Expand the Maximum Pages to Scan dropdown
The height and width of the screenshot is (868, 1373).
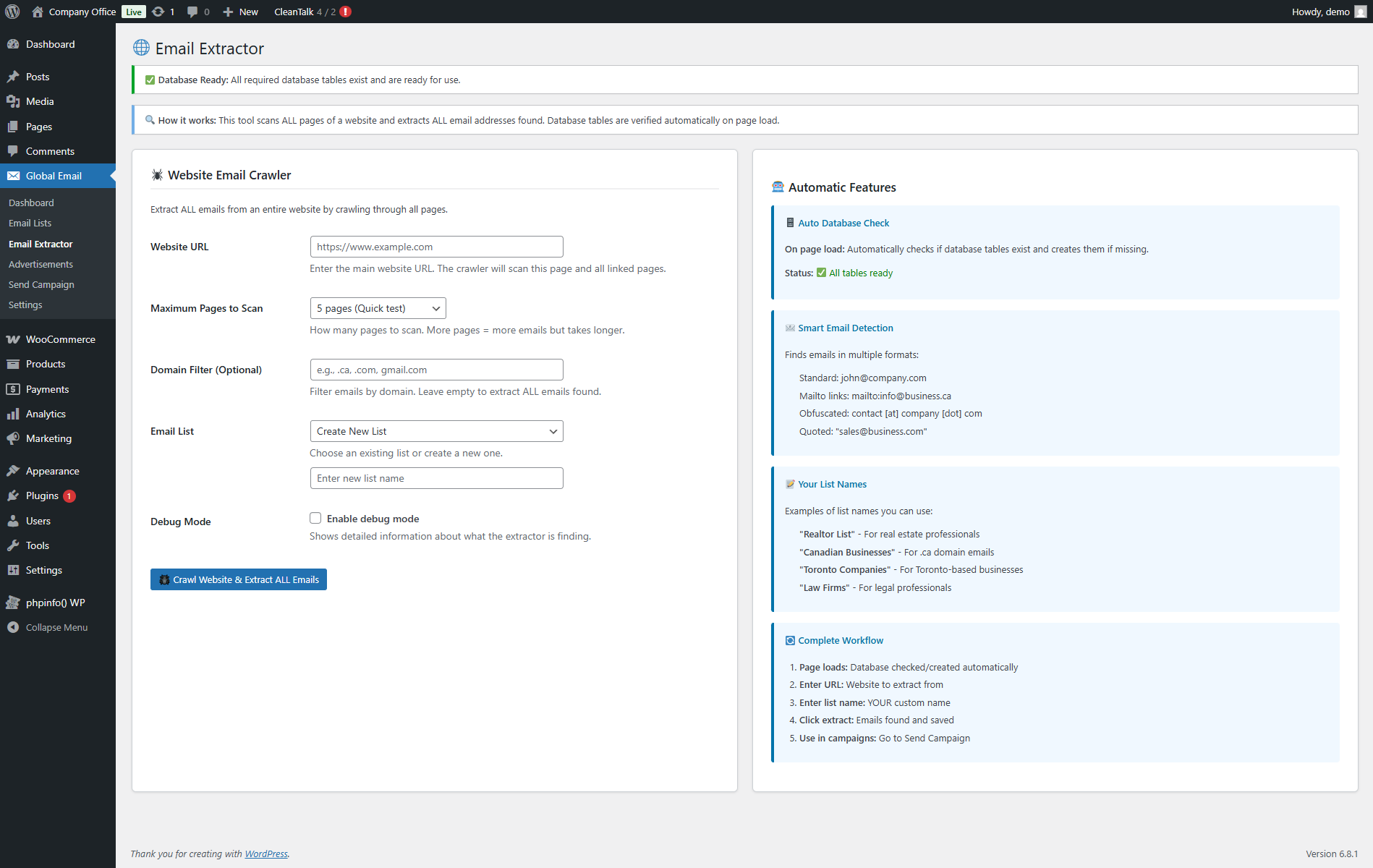(378, 308)
